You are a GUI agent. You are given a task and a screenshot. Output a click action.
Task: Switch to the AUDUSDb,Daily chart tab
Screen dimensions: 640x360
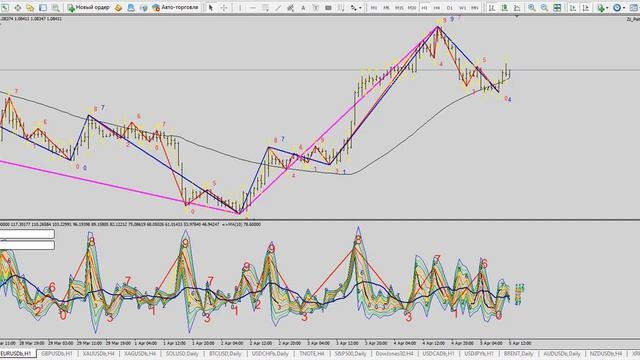coord(562,353)
